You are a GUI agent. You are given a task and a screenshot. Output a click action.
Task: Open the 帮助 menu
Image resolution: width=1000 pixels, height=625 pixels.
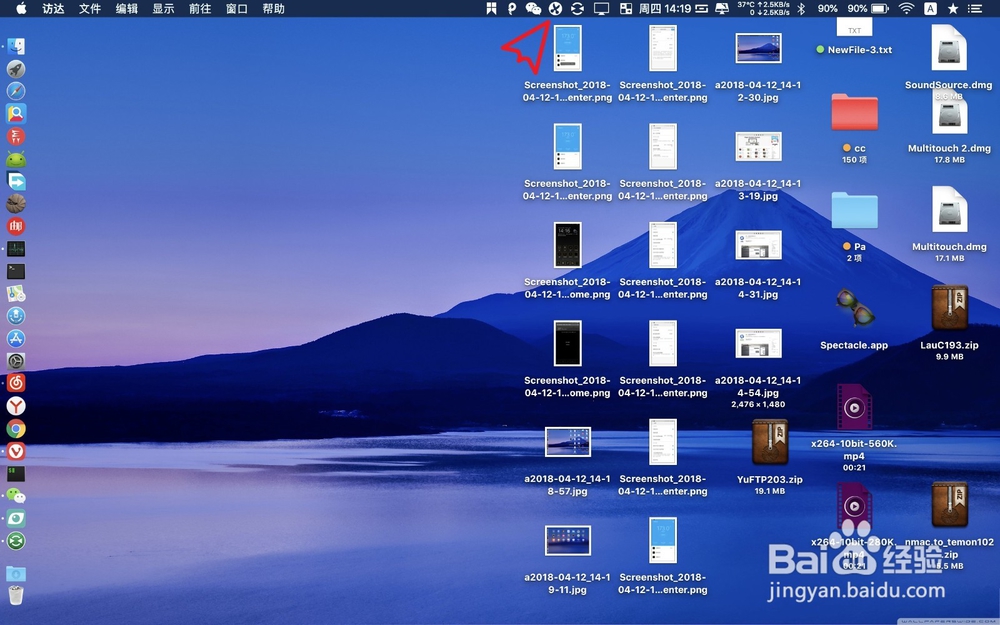[273, 8]
